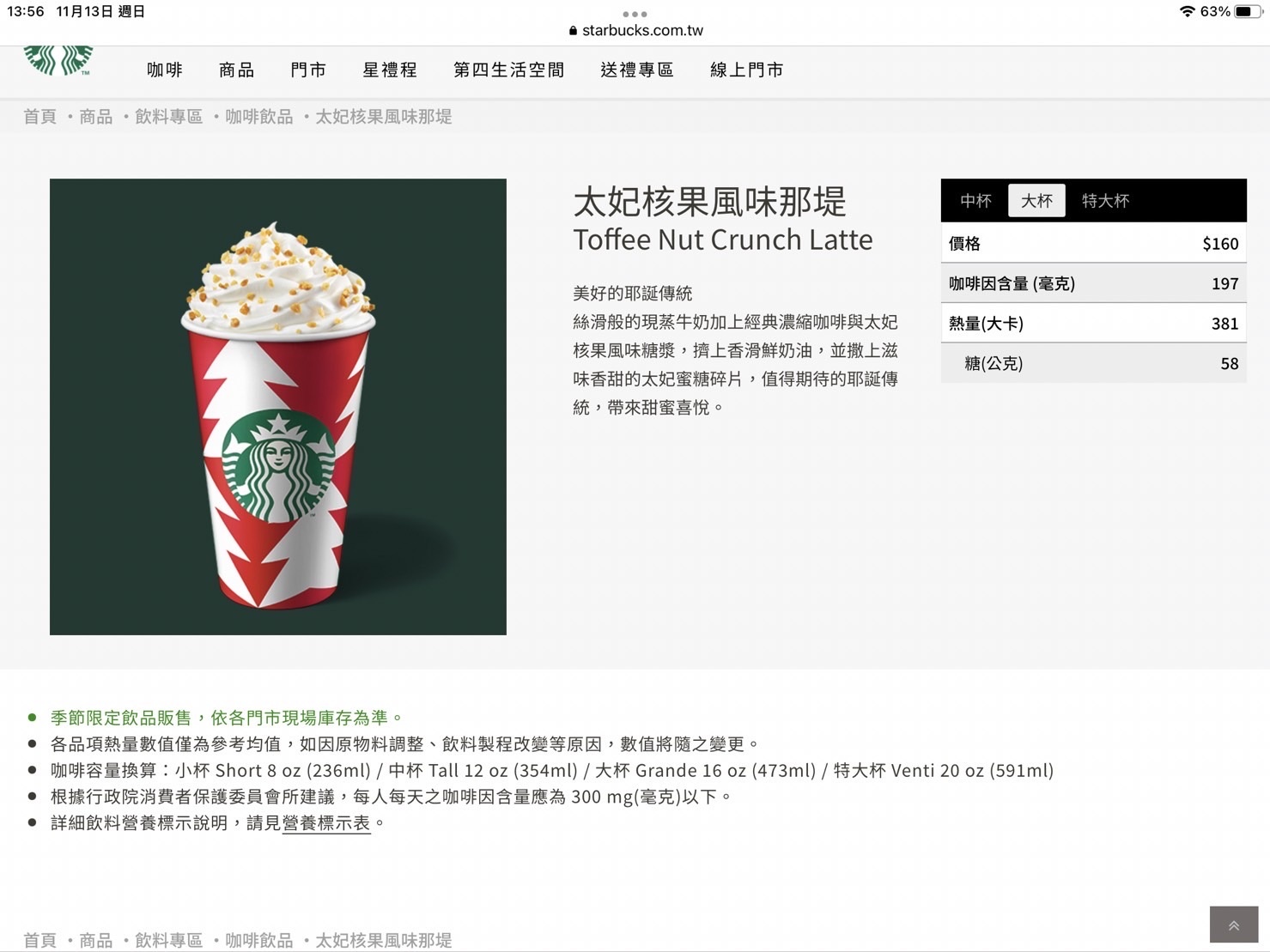The width and height of the screenshot is (1270, 952).
Task: Click the 糖(公克) label
Action: pos(994,364)
